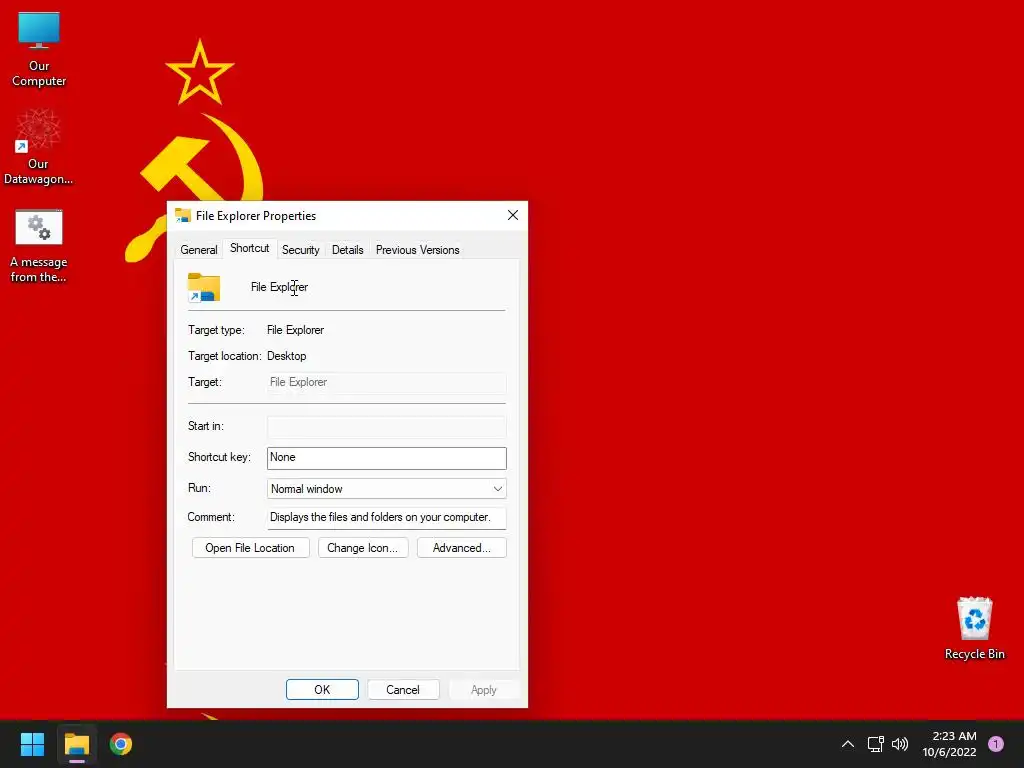Open network status tray icon
Image resolution: width=1024 pixels, height=768 pixels.
tap(875, 744)
